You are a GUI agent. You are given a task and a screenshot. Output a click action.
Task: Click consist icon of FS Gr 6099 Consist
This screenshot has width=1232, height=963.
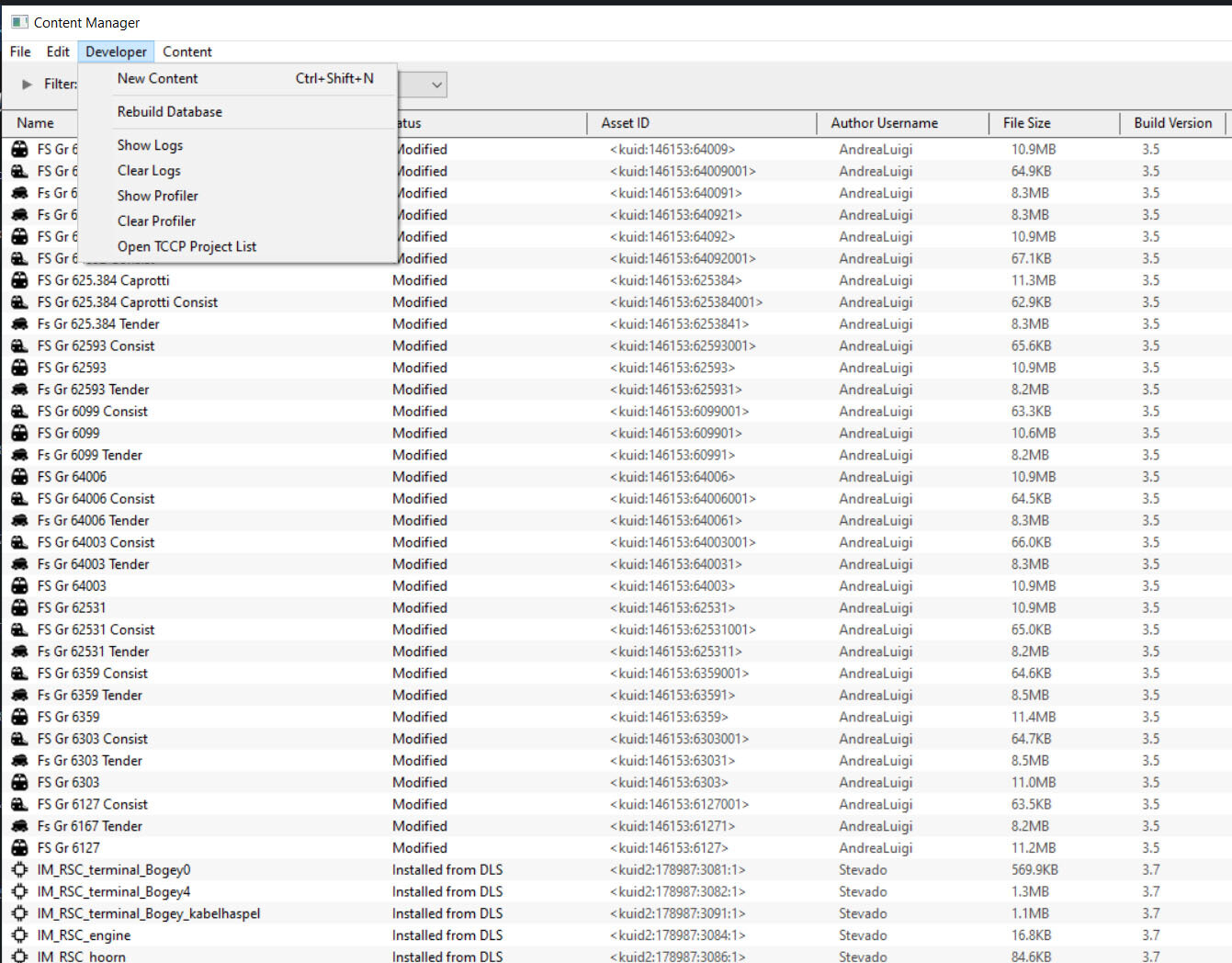point(19,412)
